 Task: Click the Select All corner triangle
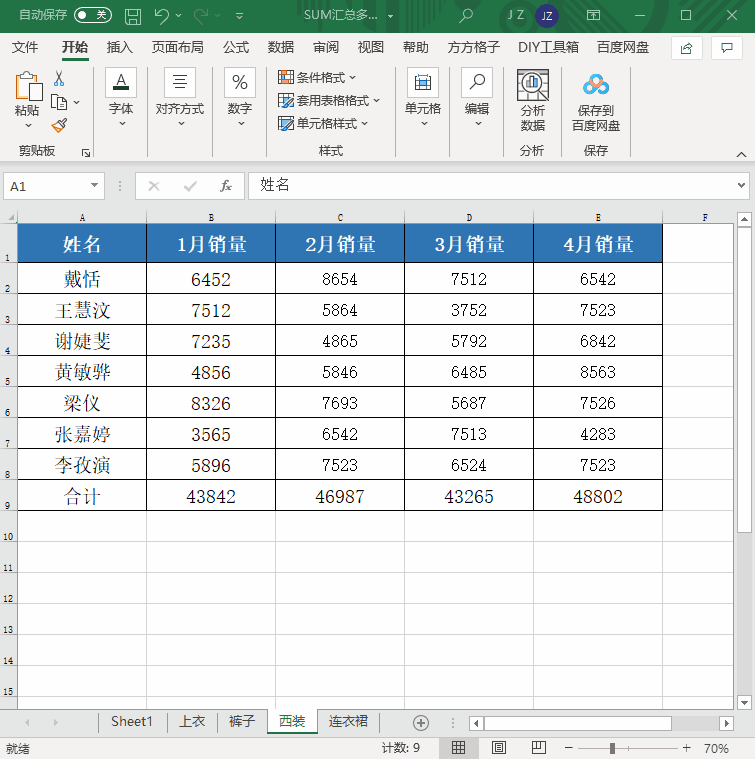tap(9, 217)
